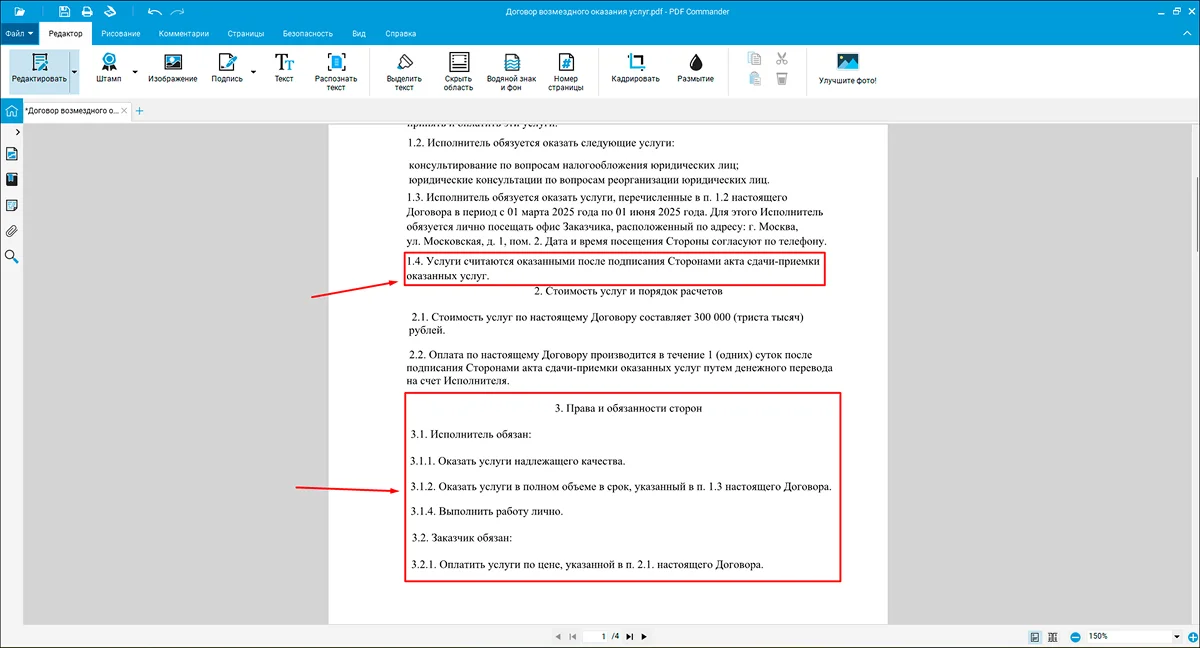Click the text paragraph 1.4. Услуги считаются

point(613,267)
